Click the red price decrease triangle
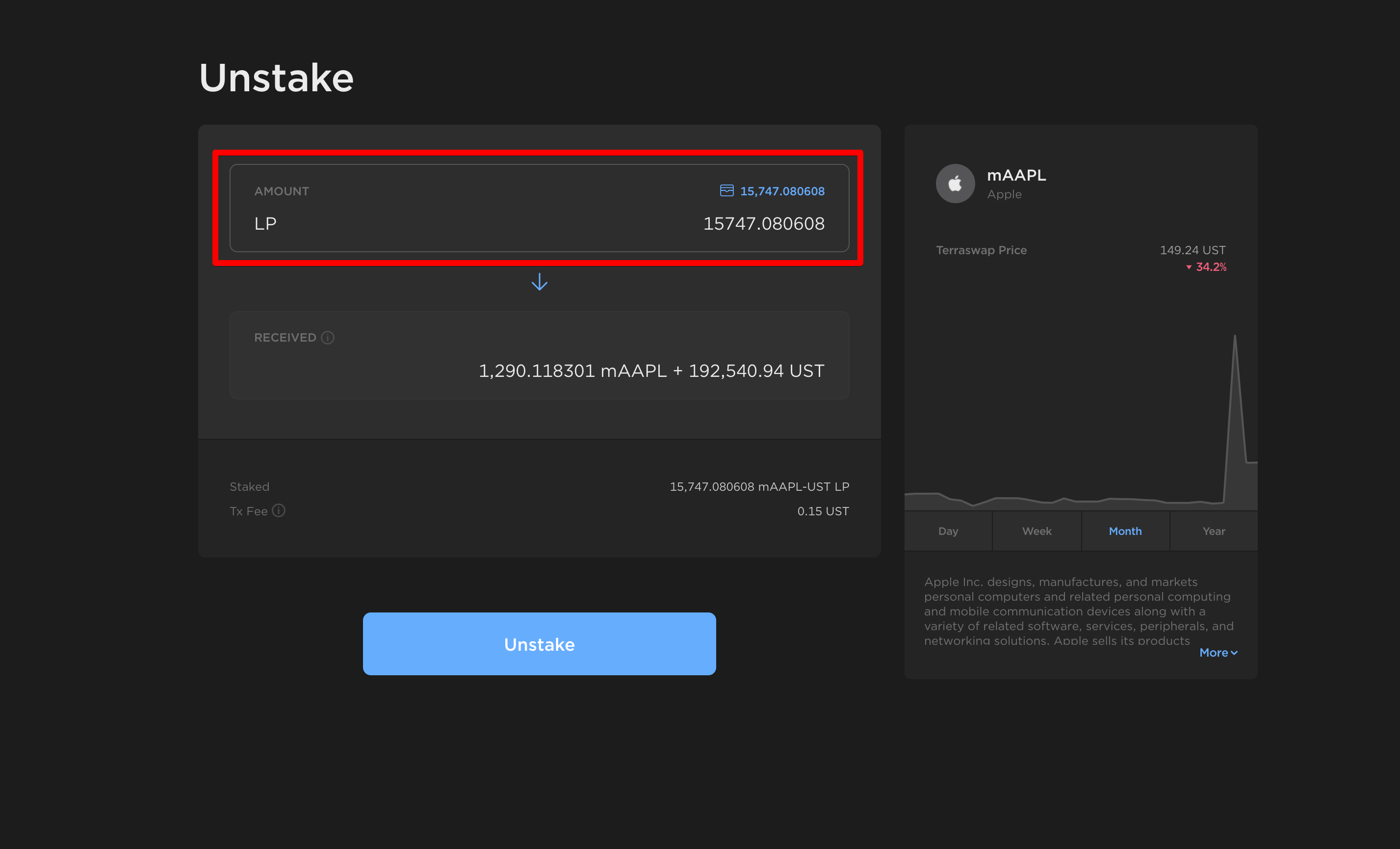 [1189, 267]
